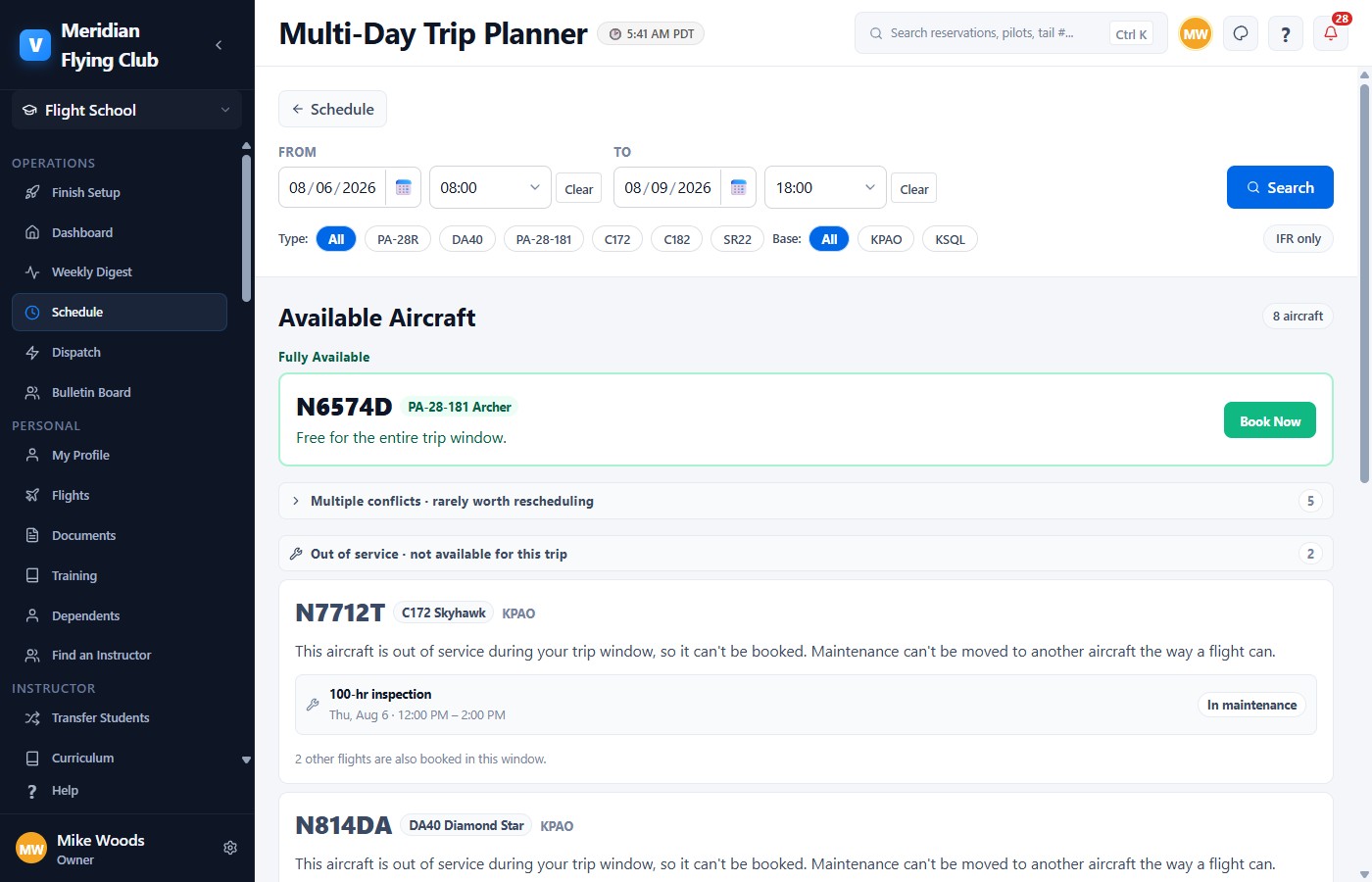This screenshot has width=1372, height=882.
Task: Click the MW avatar in sidebar footer
Action: coord(31,849)
